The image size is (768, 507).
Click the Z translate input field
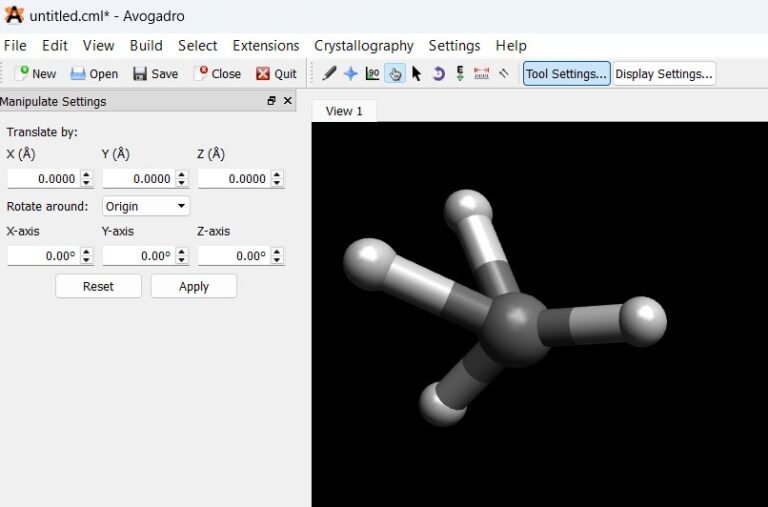pos(234,178)
